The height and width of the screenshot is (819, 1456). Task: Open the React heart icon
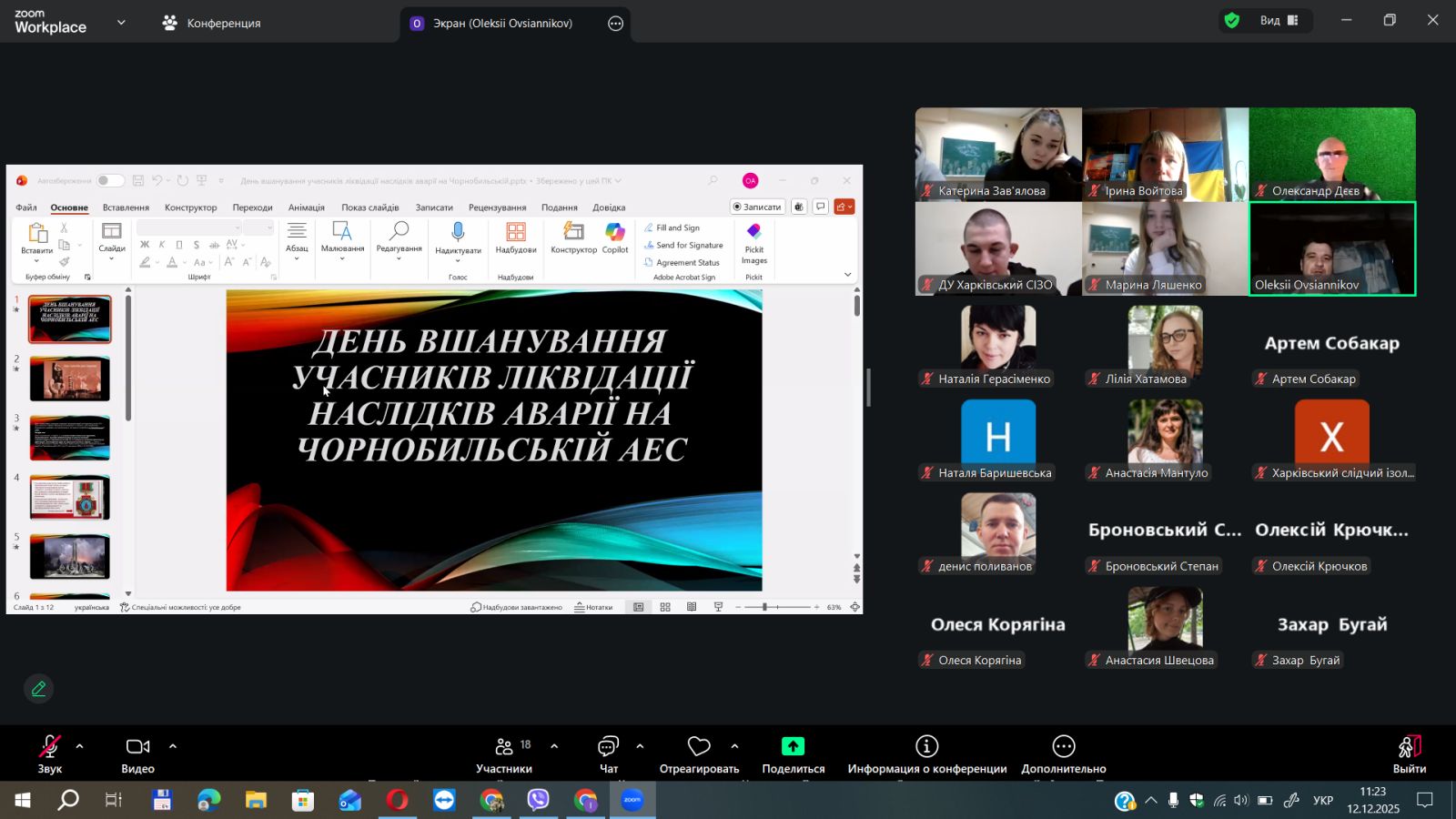coord(699,747)
